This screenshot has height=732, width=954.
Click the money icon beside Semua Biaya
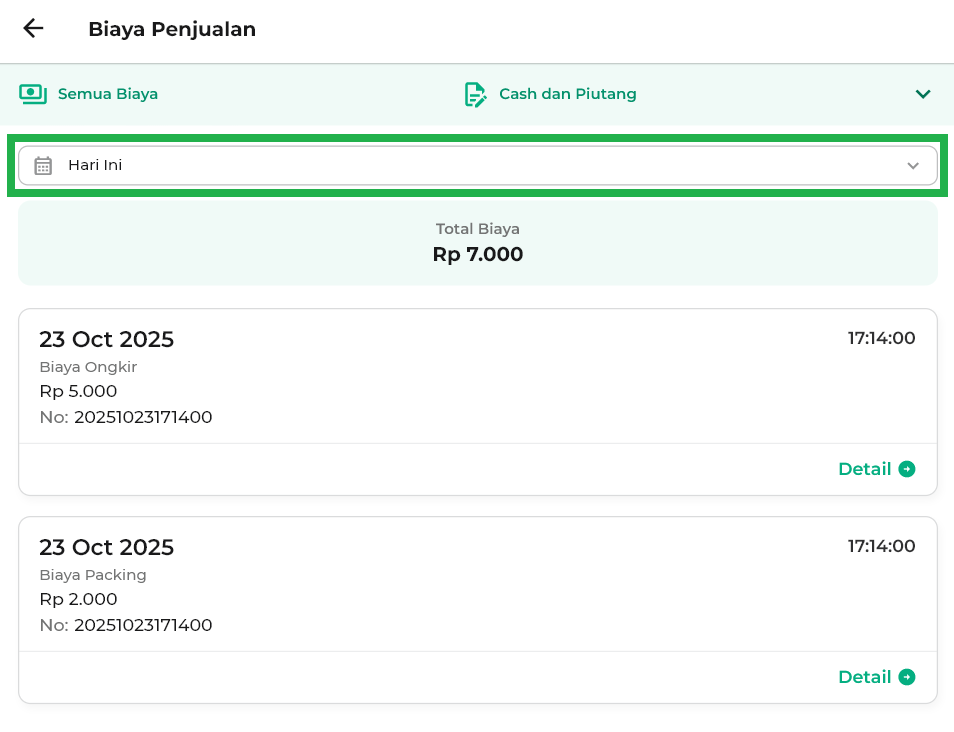point(33,94)
